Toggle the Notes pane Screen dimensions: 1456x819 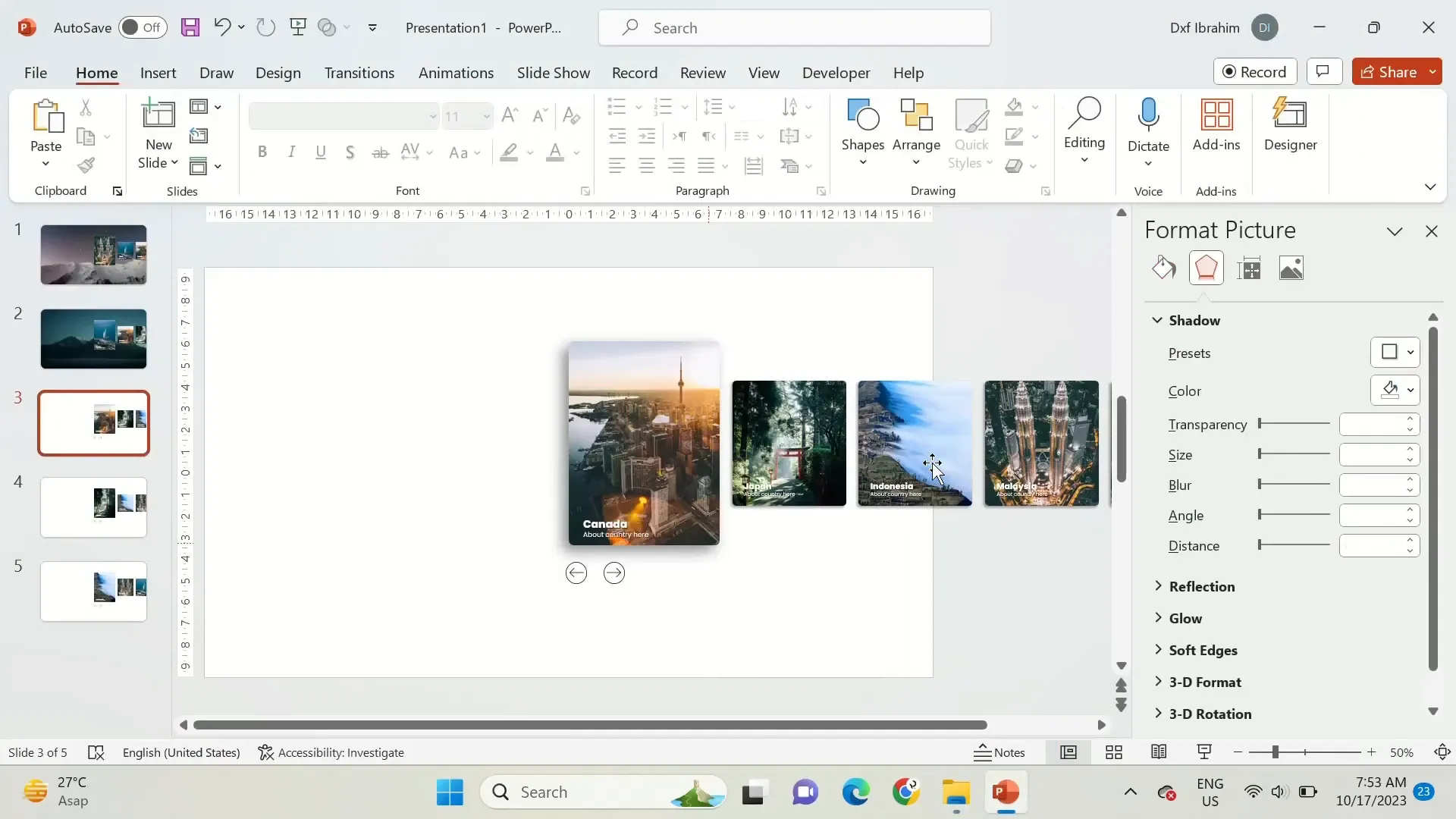(x=999, y=752)
